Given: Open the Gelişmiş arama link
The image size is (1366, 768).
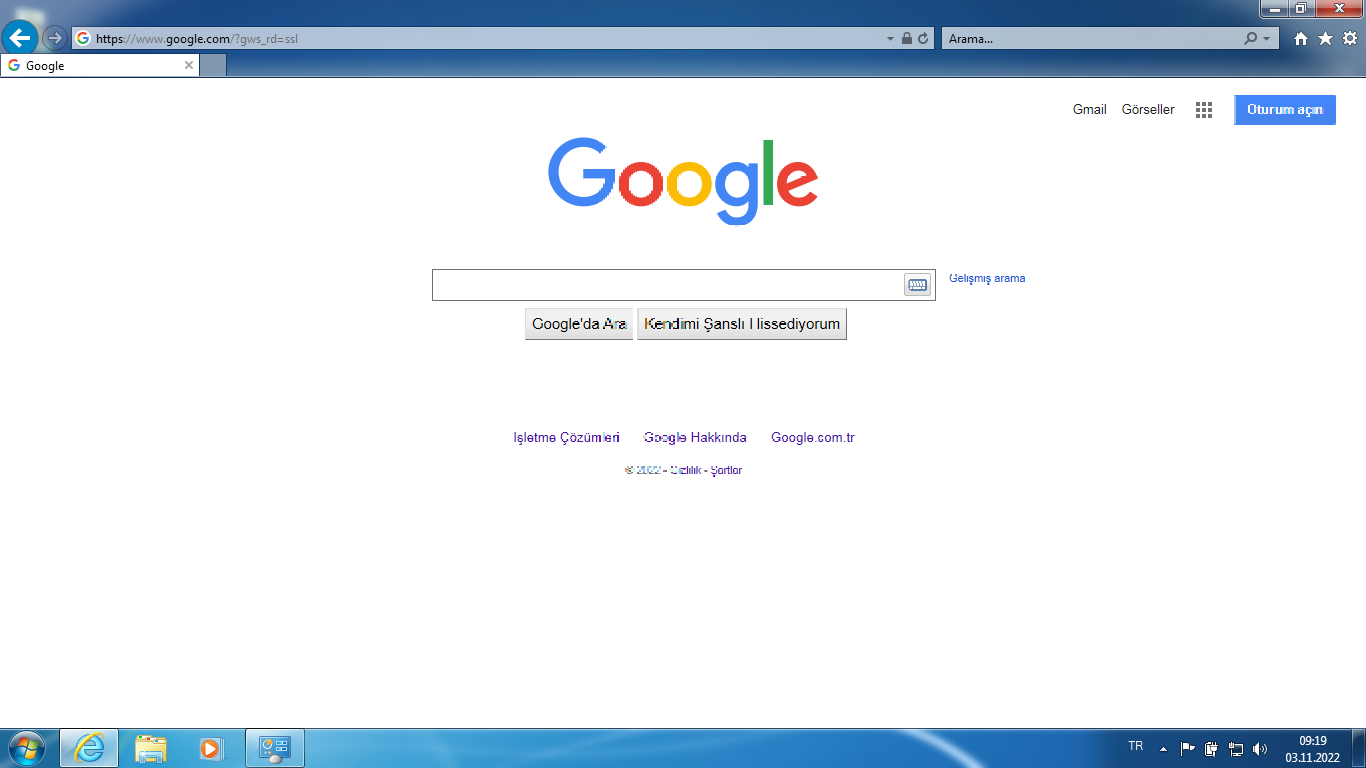Looking at the screenshot, I should coord(987,278).
